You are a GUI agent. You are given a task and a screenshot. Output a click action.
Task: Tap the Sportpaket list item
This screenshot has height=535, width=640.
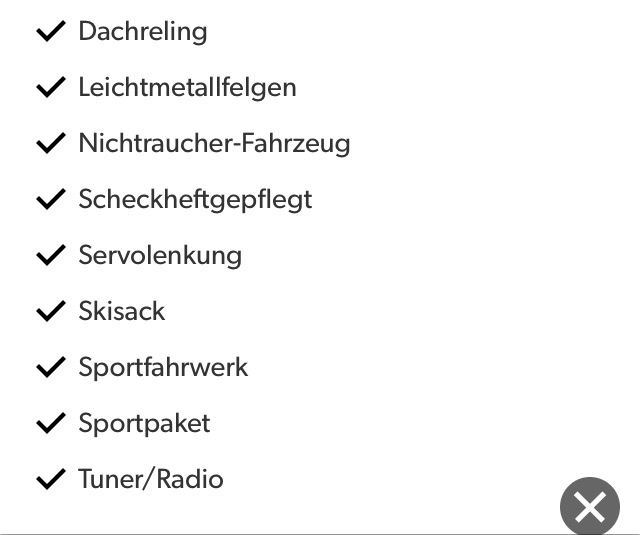(x=144, y=424)
